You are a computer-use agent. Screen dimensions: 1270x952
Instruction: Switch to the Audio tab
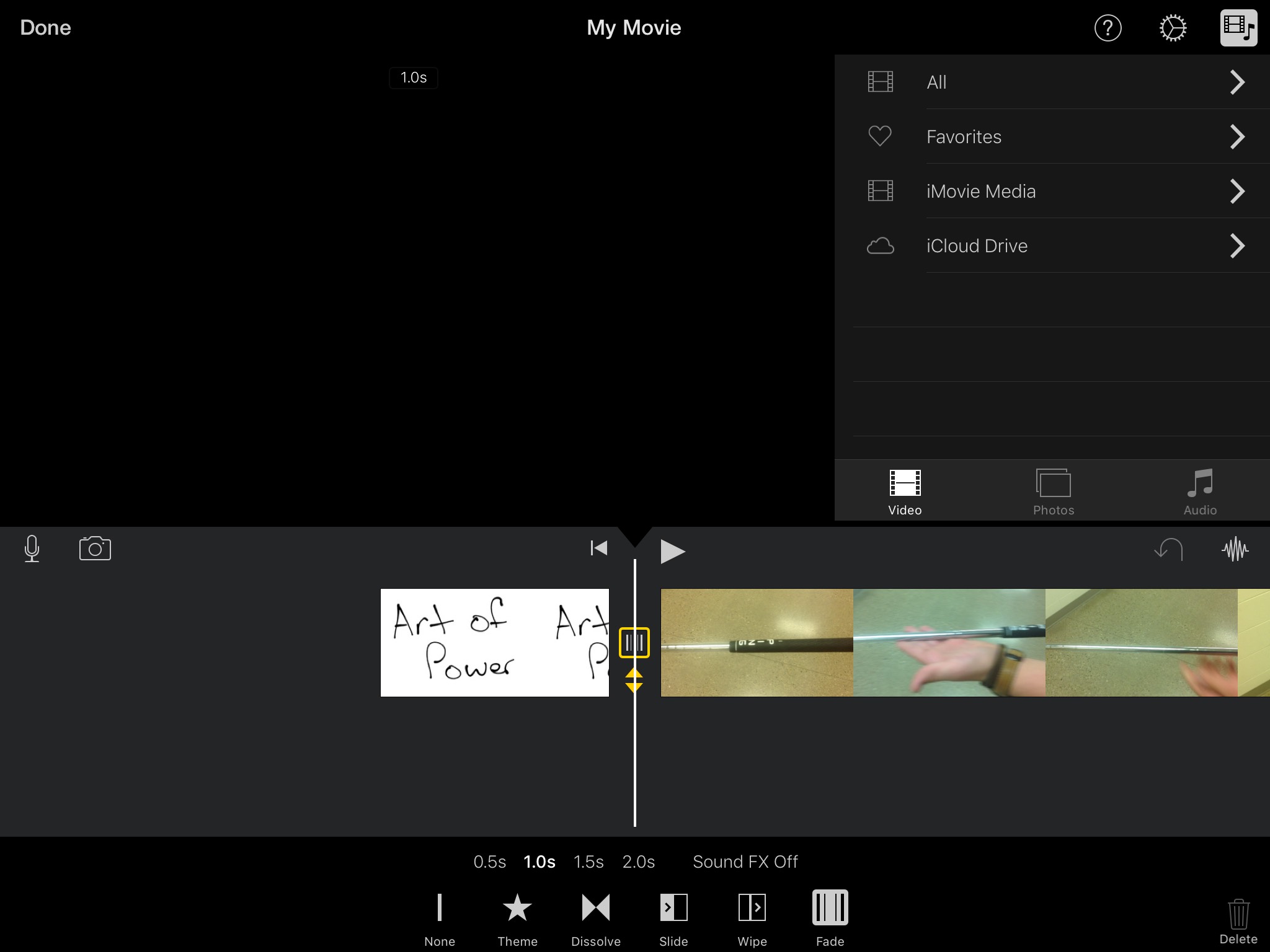click(1200, 493)
